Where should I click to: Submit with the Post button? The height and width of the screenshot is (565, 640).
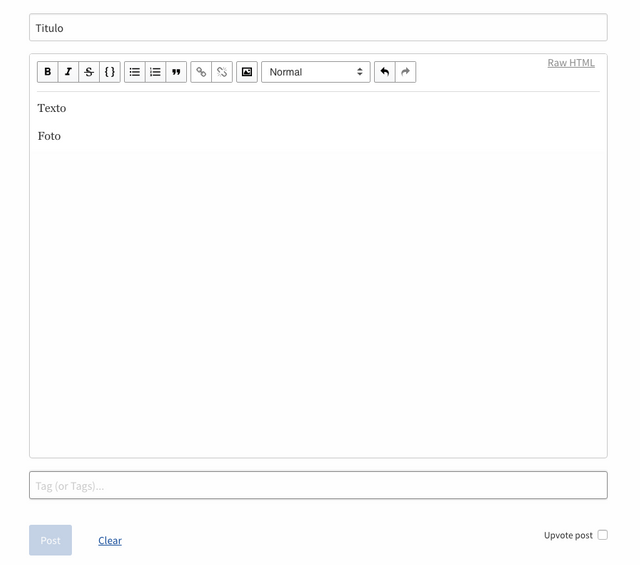51,540
